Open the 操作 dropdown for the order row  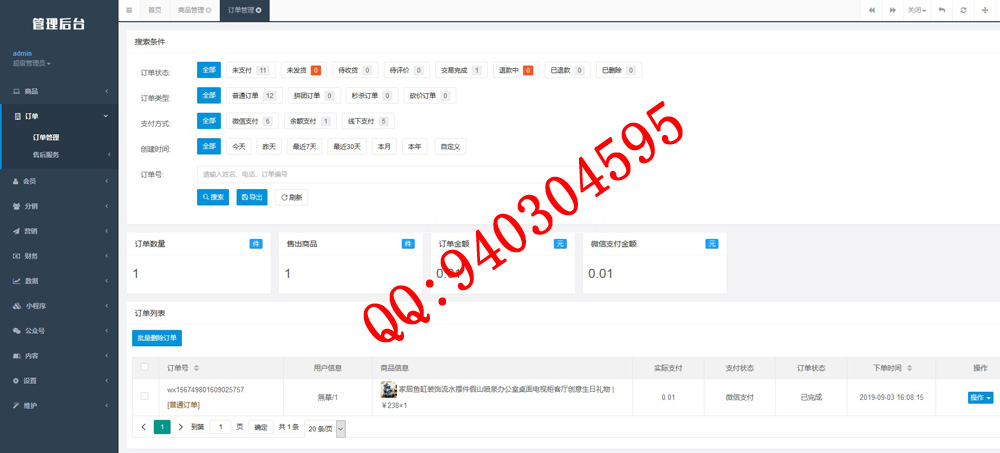click(980, 397)
